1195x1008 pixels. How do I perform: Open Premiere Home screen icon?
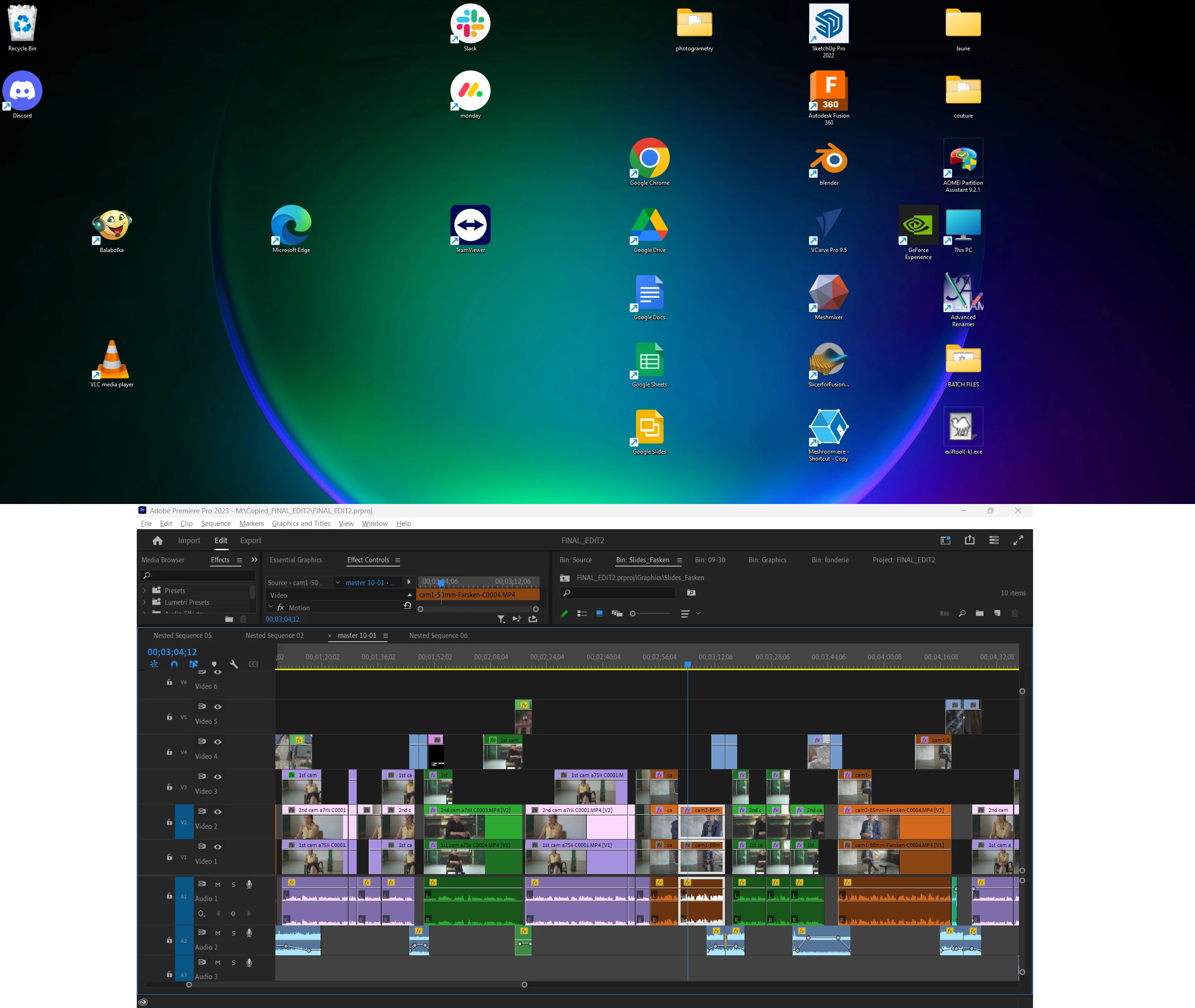coord(158,540)
